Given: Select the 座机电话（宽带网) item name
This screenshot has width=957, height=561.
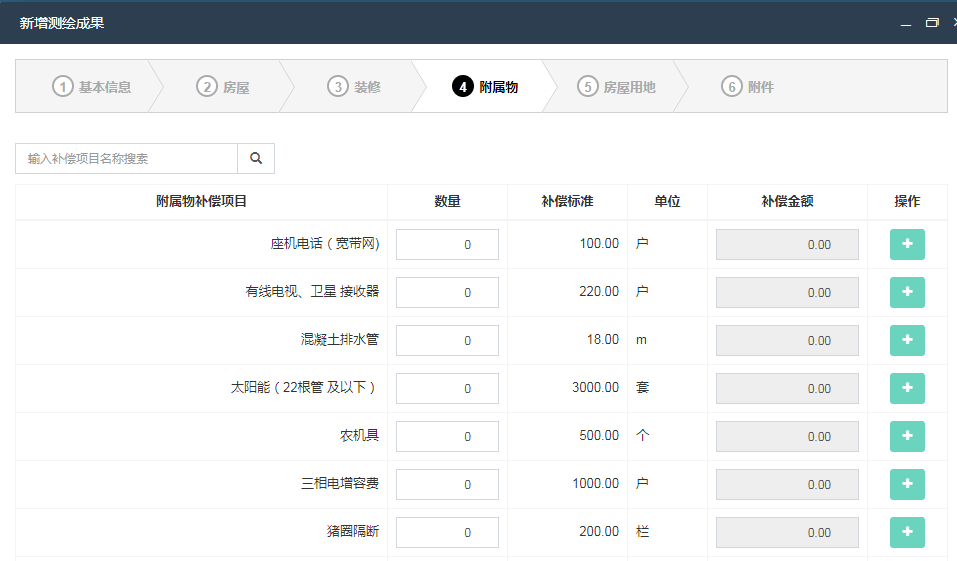Looking at the screenshot, I should 325,244.
